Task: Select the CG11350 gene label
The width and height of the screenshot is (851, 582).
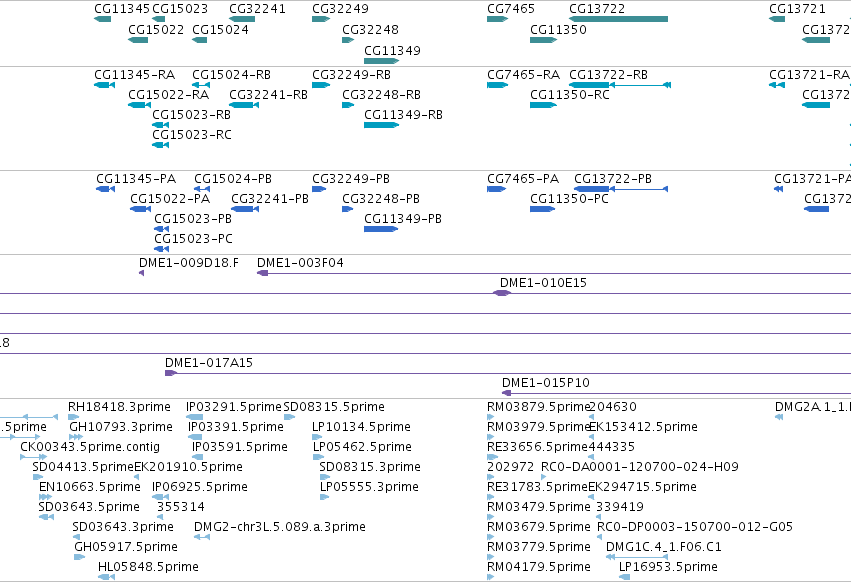Action: [x=558, y=29]
